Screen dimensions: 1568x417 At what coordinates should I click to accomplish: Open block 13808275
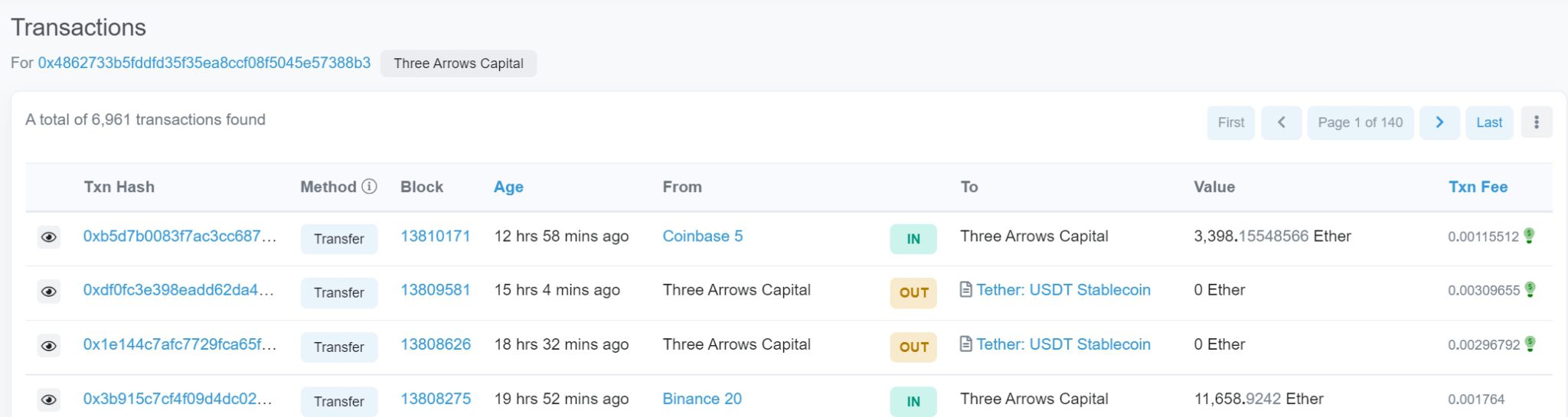436,399
